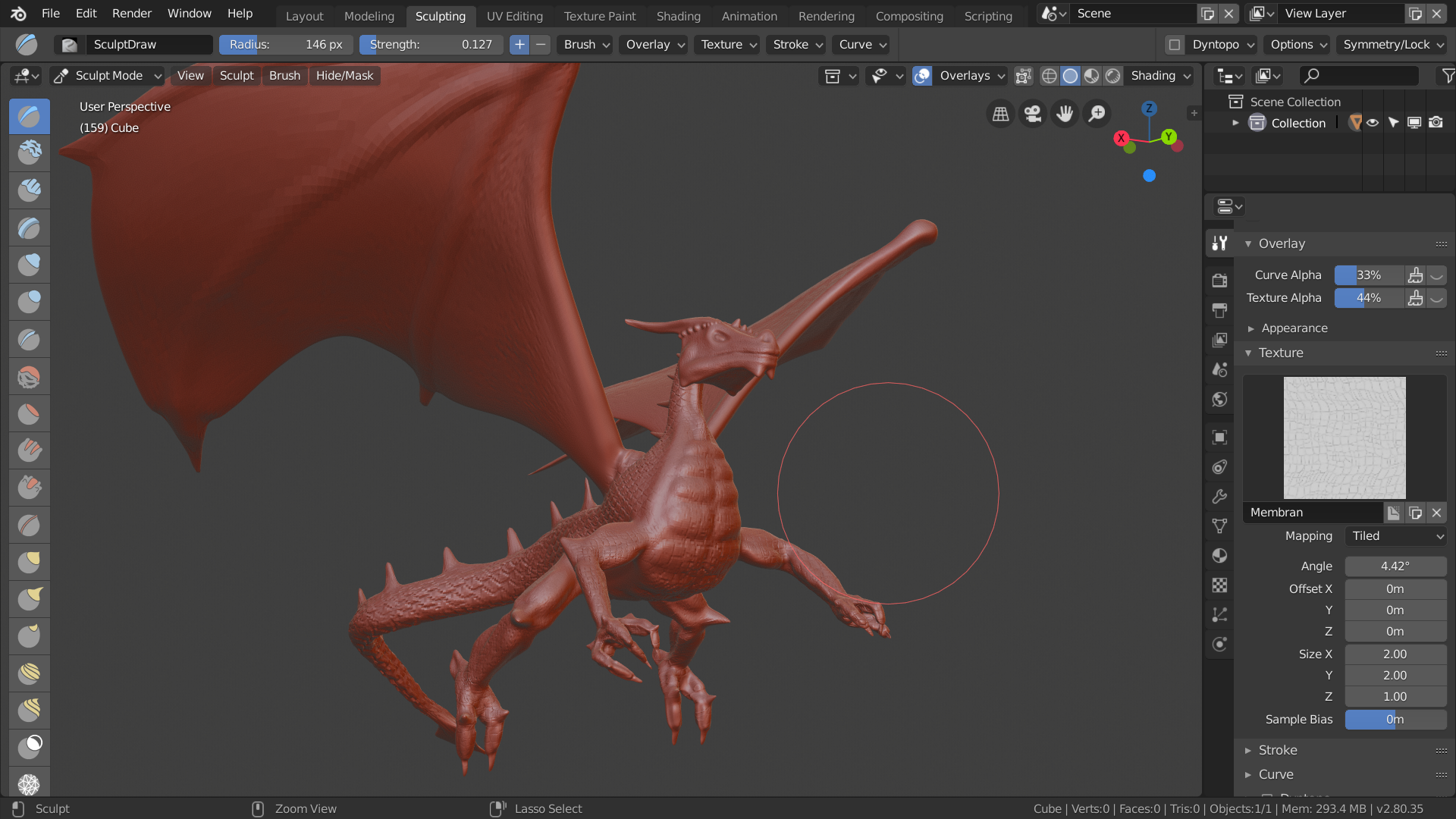Image resolution: width=1456 pixels, height=819 pixels.
Task: Toggle camera view with the camera icon
Action: (x=1033, y=114)
